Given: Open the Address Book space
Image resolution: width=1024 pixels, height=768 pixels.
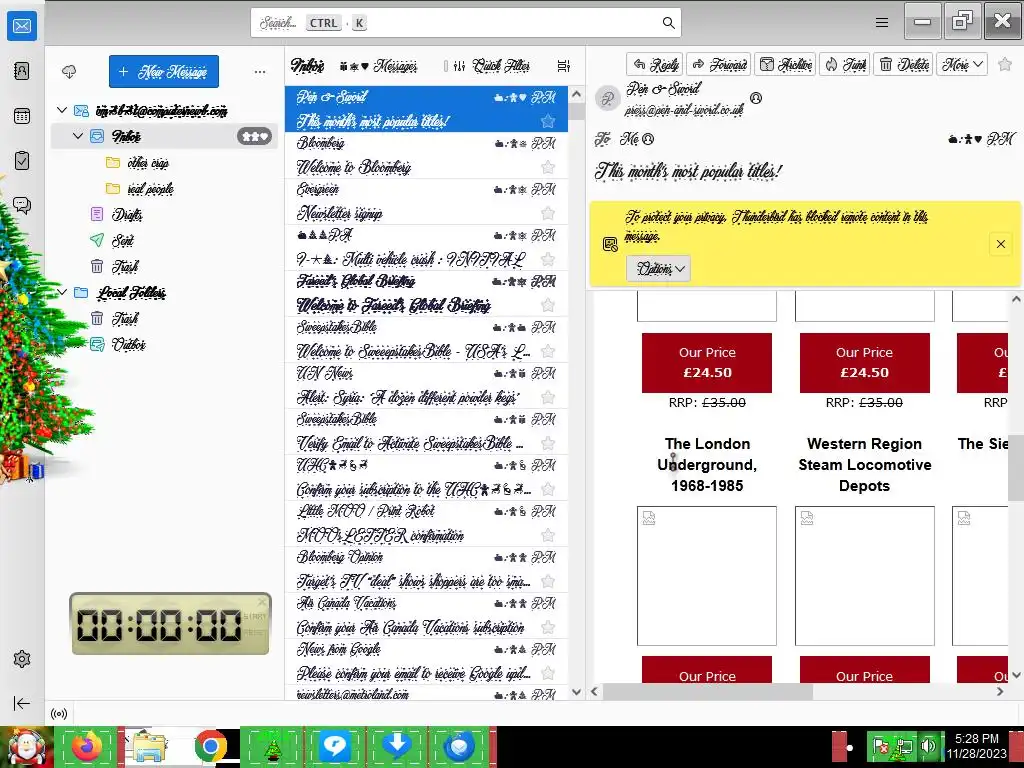Looking at the screenshot, I should [22, 71].
